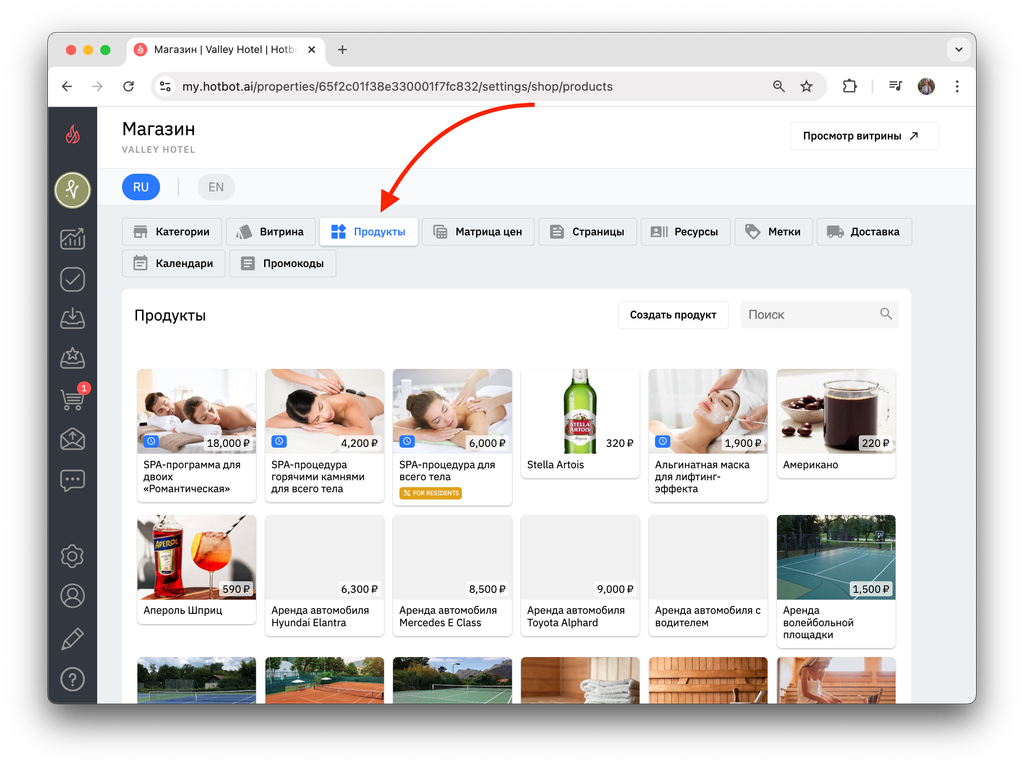Open the Страницы tab
This screenshot has width=1024, height=767.
point(587,232)
